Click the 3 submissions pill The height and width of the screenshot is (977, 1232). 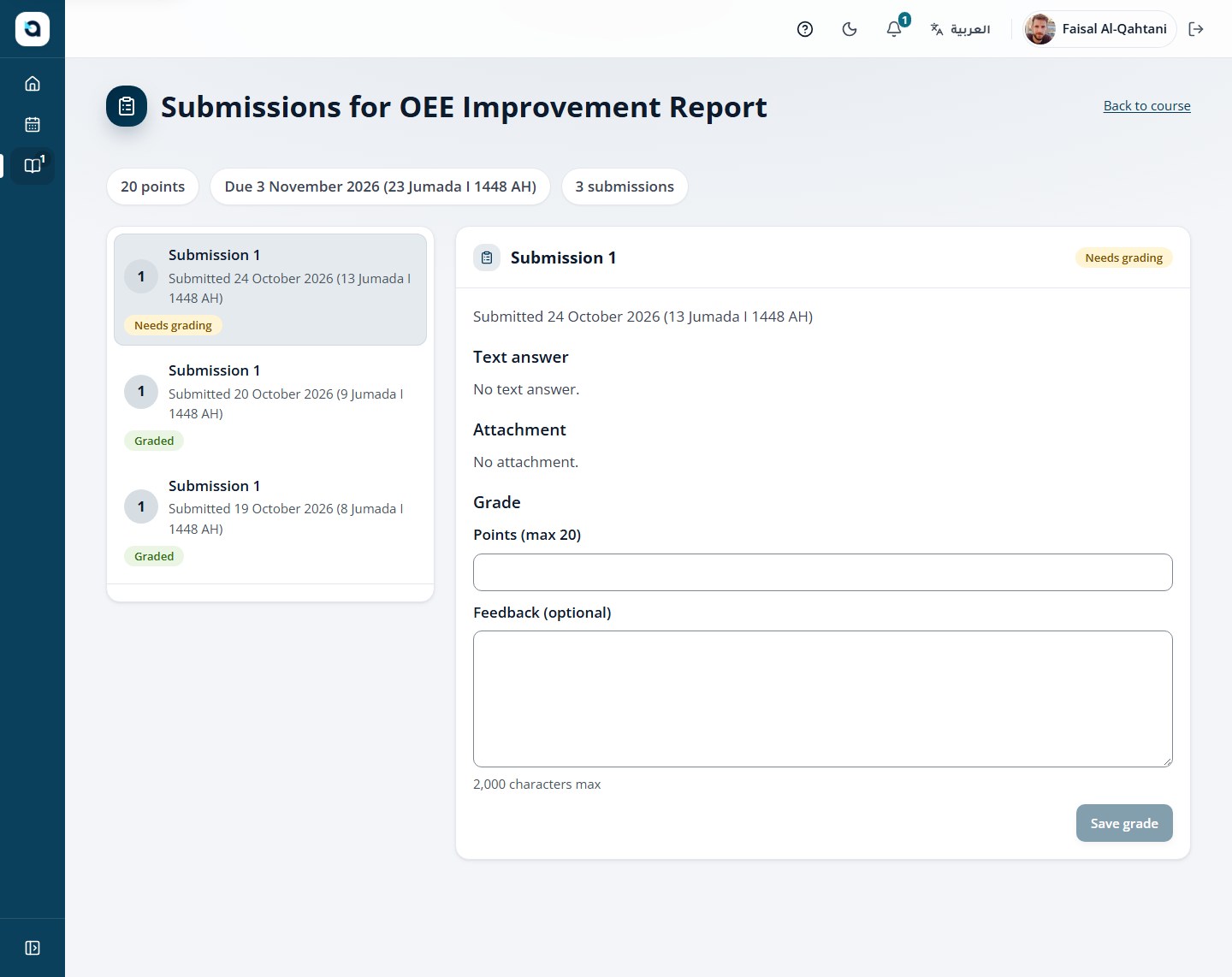(x=625, y=187)
